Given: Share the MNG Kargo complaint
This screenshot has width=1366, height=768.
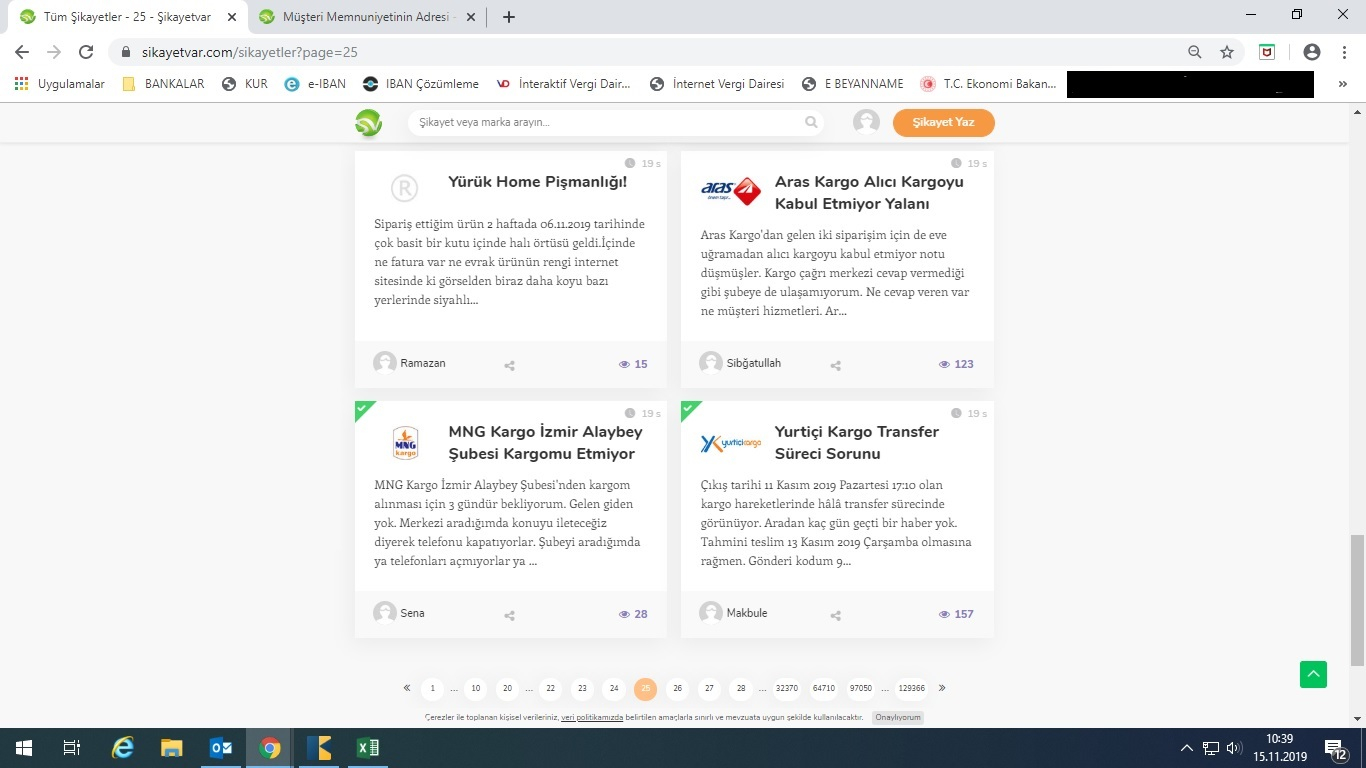Looking at the screenshot, I should click(x=509, y=615).
